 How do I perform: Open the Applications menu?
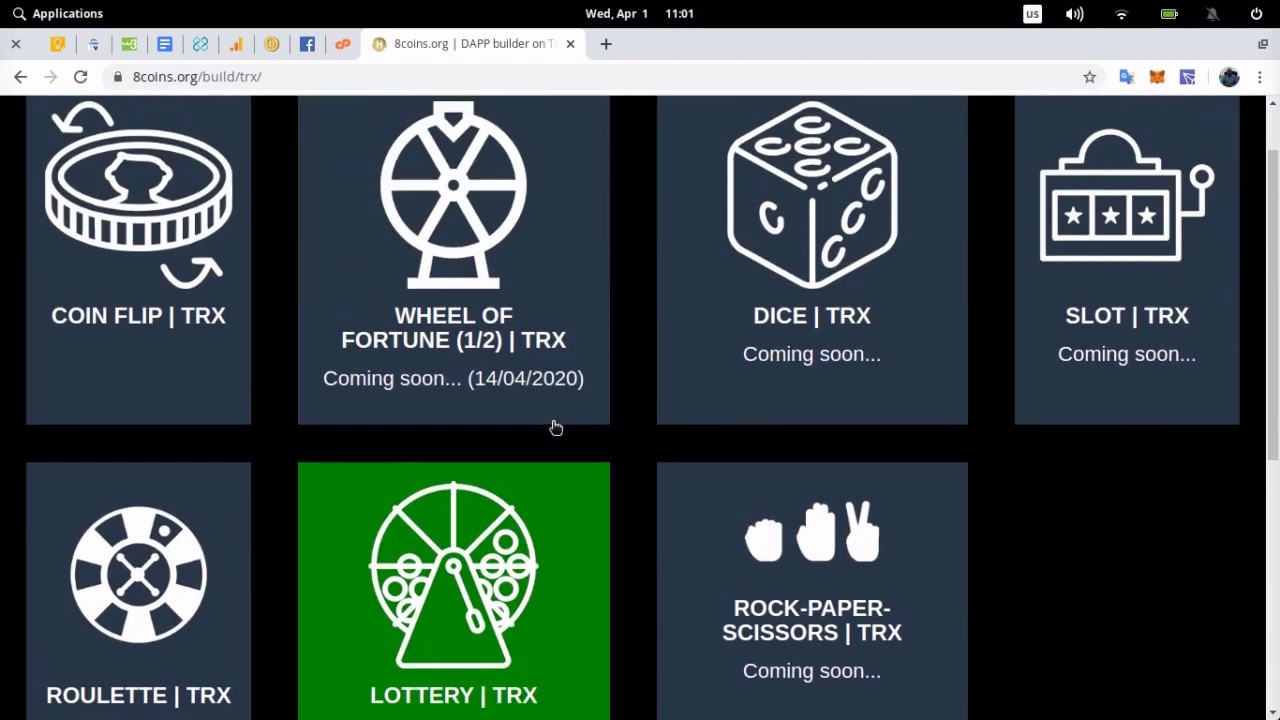57,13
